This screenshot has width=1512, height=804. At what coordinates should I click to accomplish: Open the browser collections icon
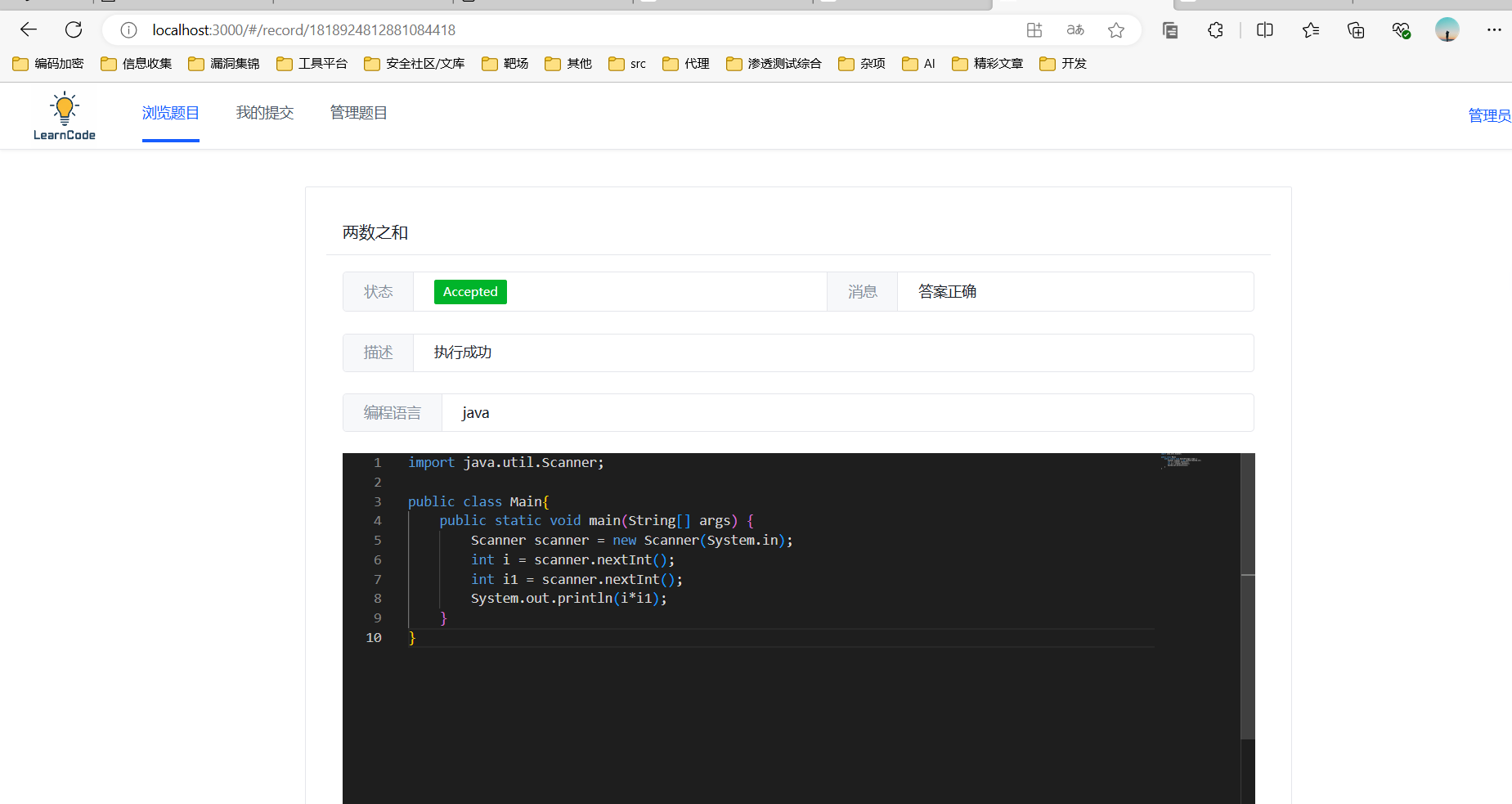point(1356,30)
